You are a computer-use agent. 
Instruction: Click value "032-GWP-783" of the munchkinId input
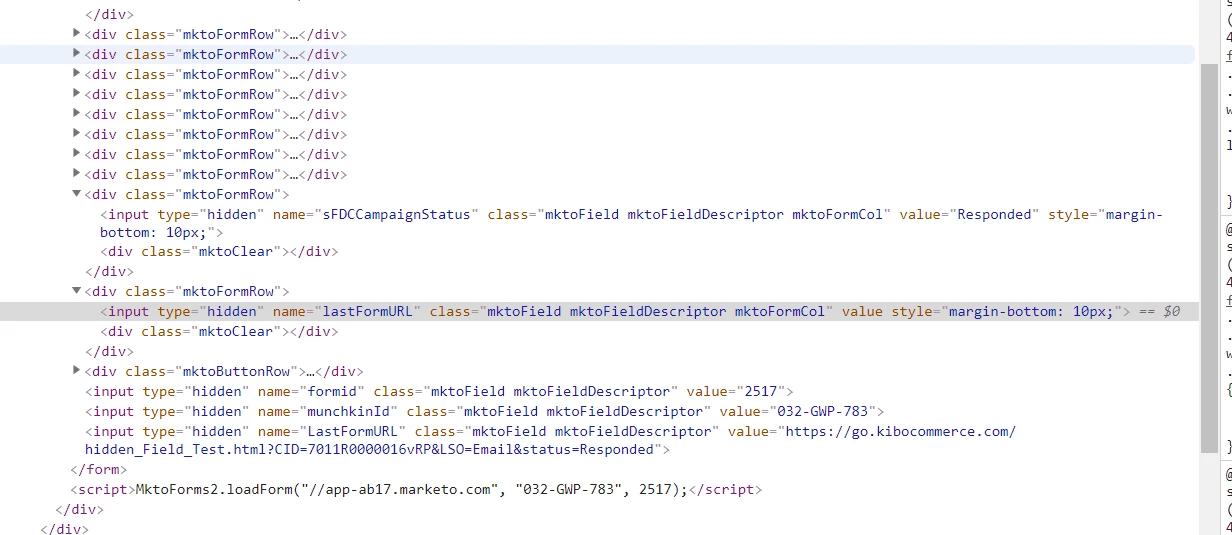(822, 411)
